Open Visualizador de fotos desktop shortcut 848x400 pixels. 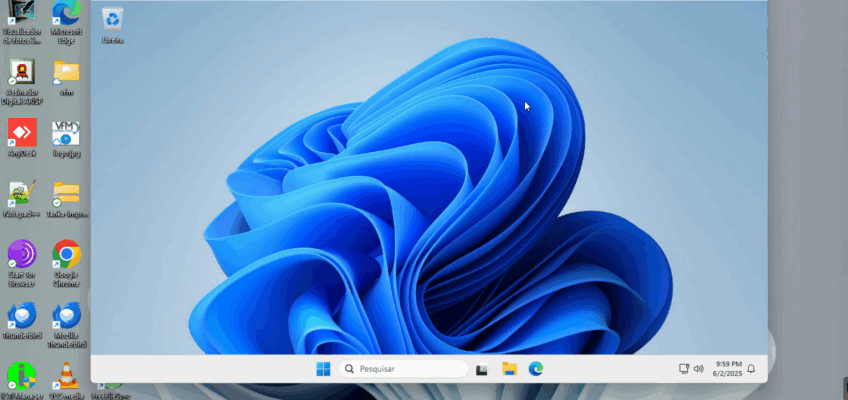coord(22,22)
